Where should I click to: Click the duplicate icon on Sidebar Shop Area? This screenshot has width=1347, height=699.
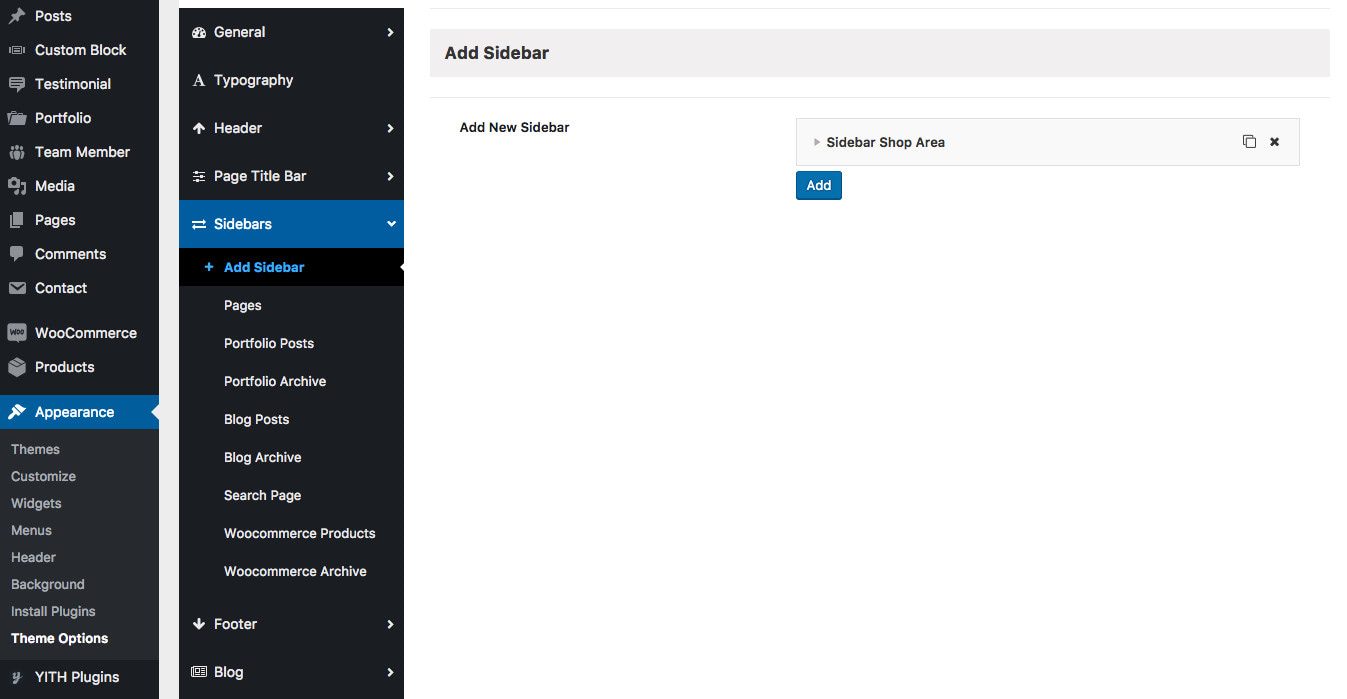(x=1249, y=142)
